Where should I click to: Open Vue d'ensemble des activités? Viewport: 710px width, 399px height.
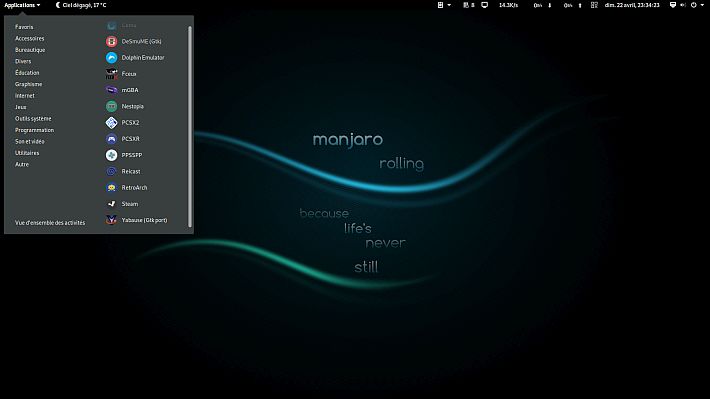[x=50, y=223]
